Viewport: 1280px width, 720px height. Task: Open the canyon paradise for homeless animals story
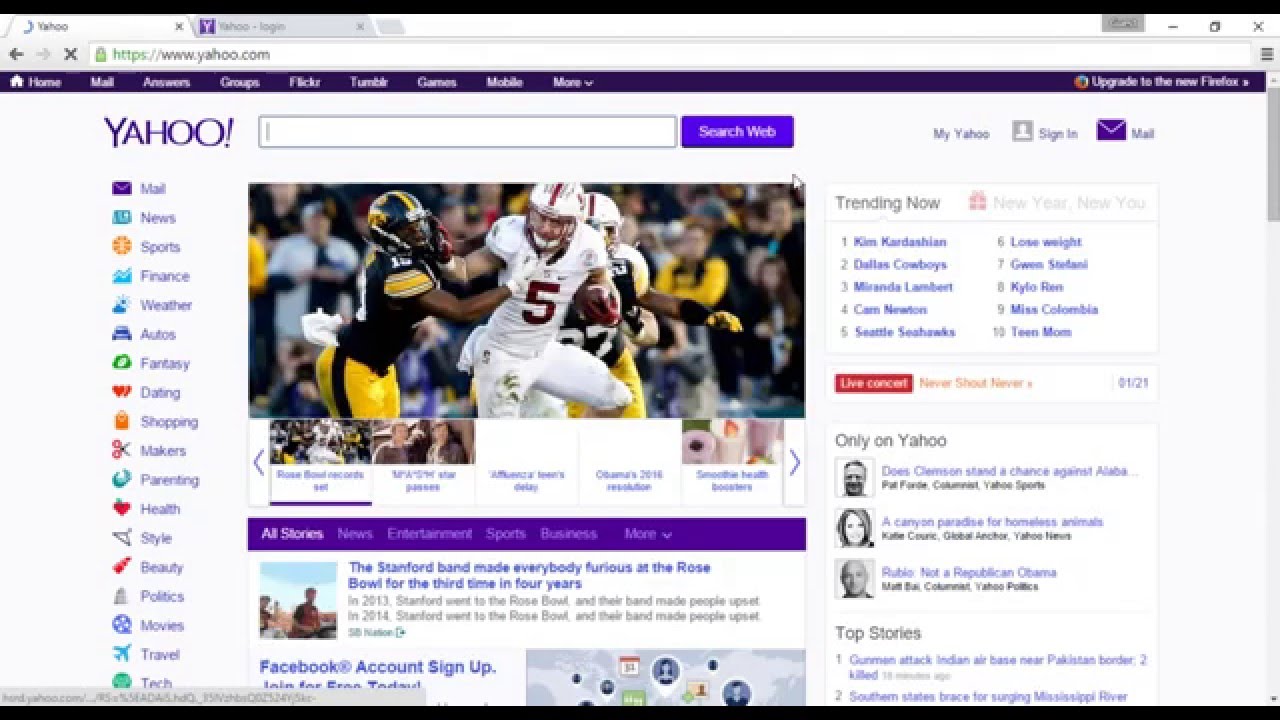tap(992, 522)
